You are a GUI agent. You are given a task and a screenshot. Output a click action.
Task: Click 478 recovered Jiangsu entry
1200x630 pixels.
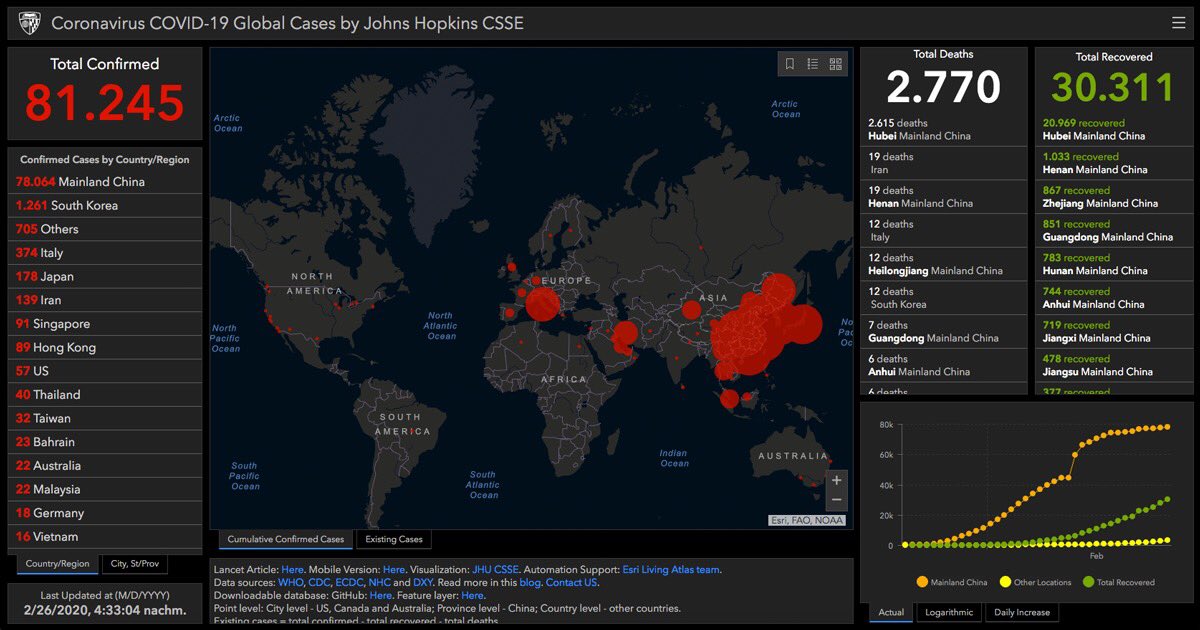[x=1113, y=365]
